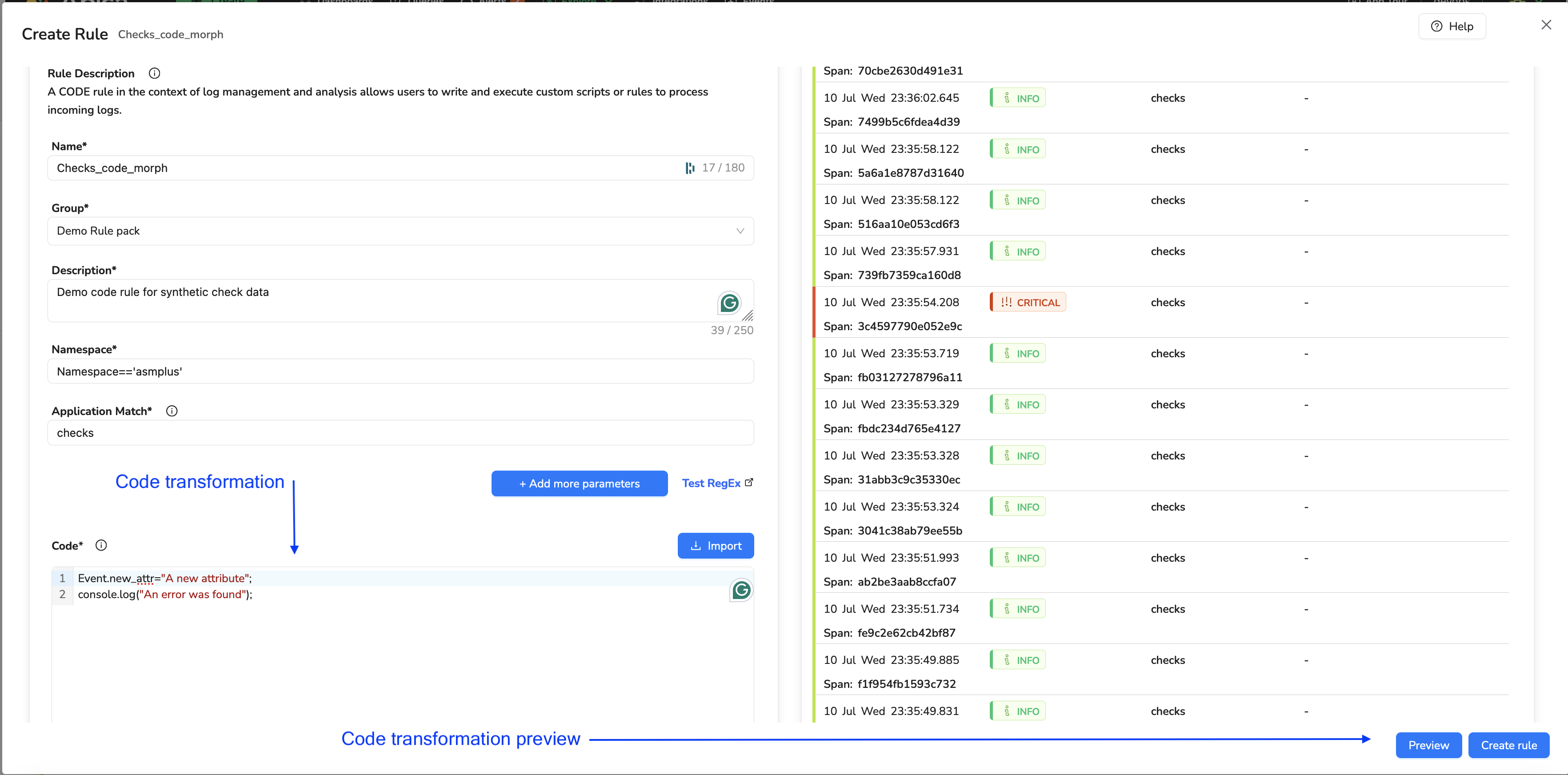This screenshot has width=1568, height=775.
Task: Click external link icon beside Test RegEx
Action: [749, 483]
